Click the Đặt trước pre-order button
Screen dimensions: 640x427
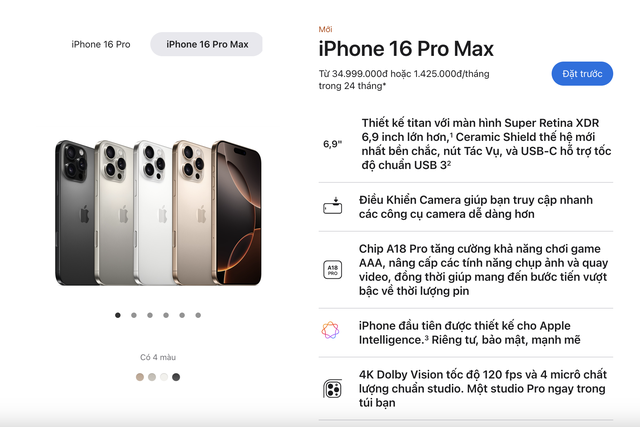click(582, 74)
